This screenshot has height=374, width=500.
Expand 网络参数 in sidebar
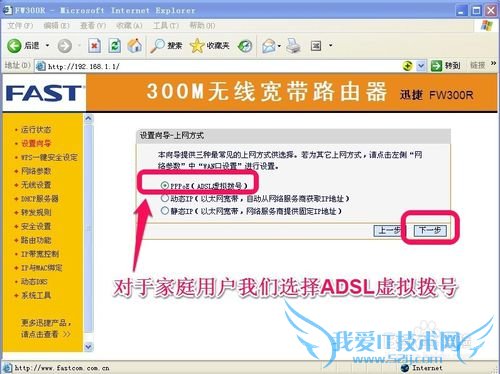[x=36, y=171]
